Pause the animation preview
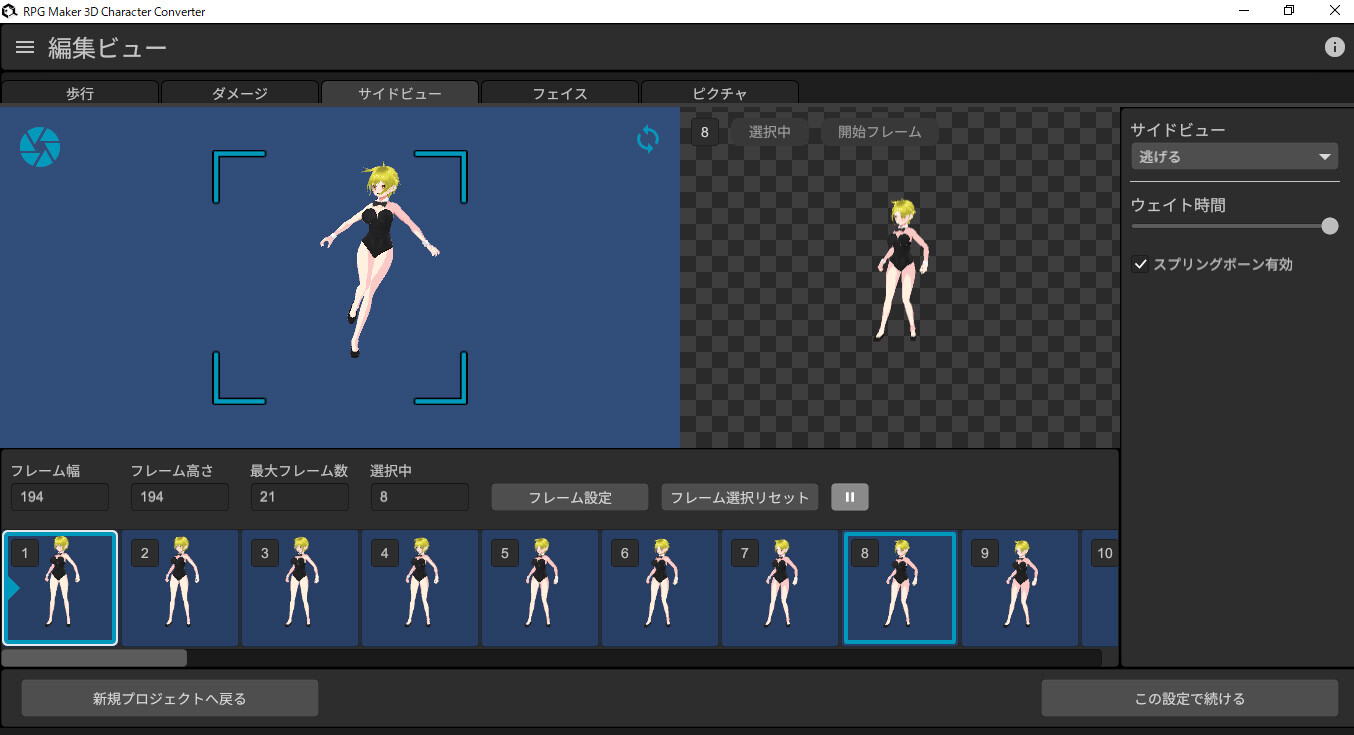Image resolution: width=1354 pixels, height=735 pixels. pos(849,497)
